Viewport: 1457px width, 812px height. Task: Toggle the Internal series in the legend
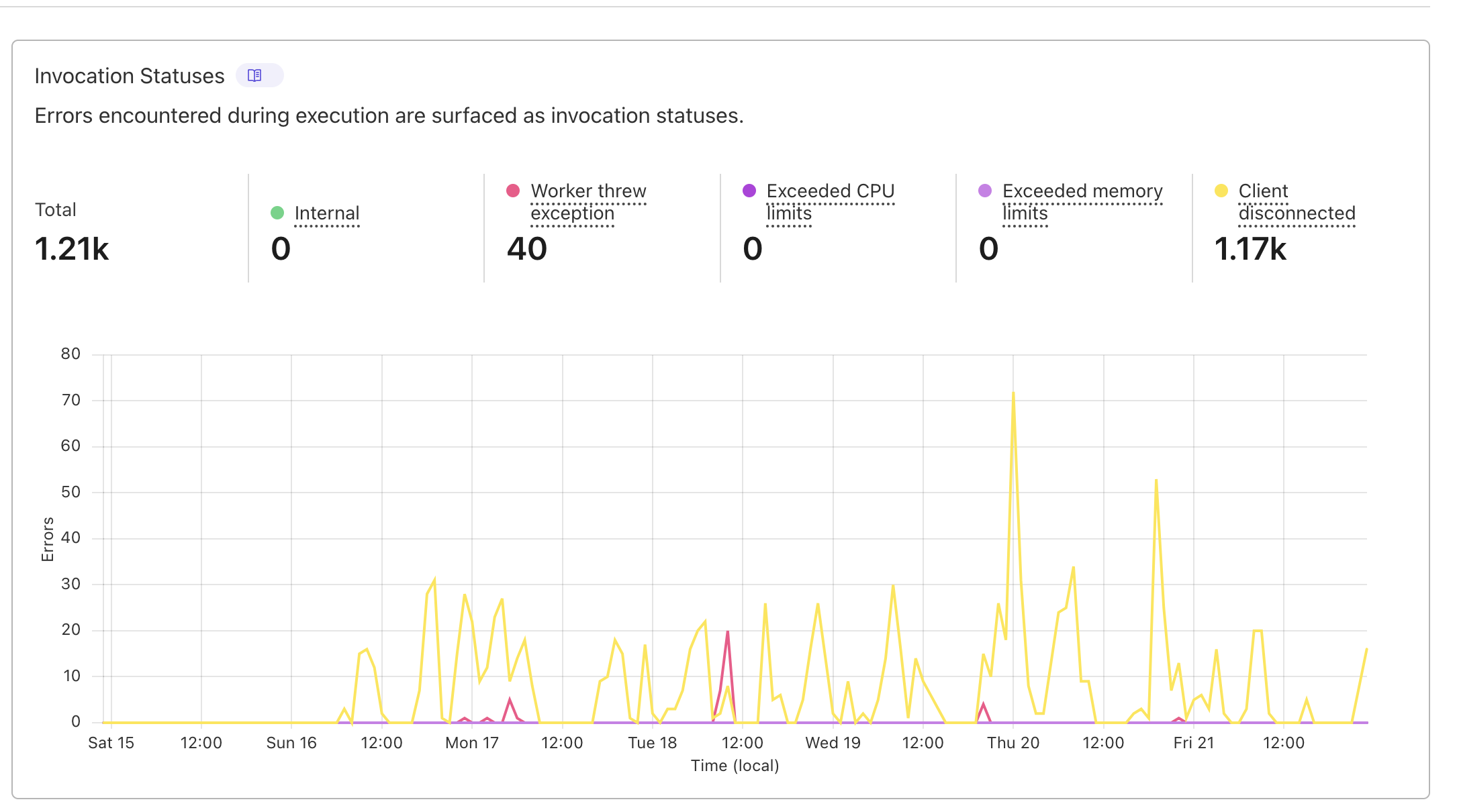click(x=327, y=213)
